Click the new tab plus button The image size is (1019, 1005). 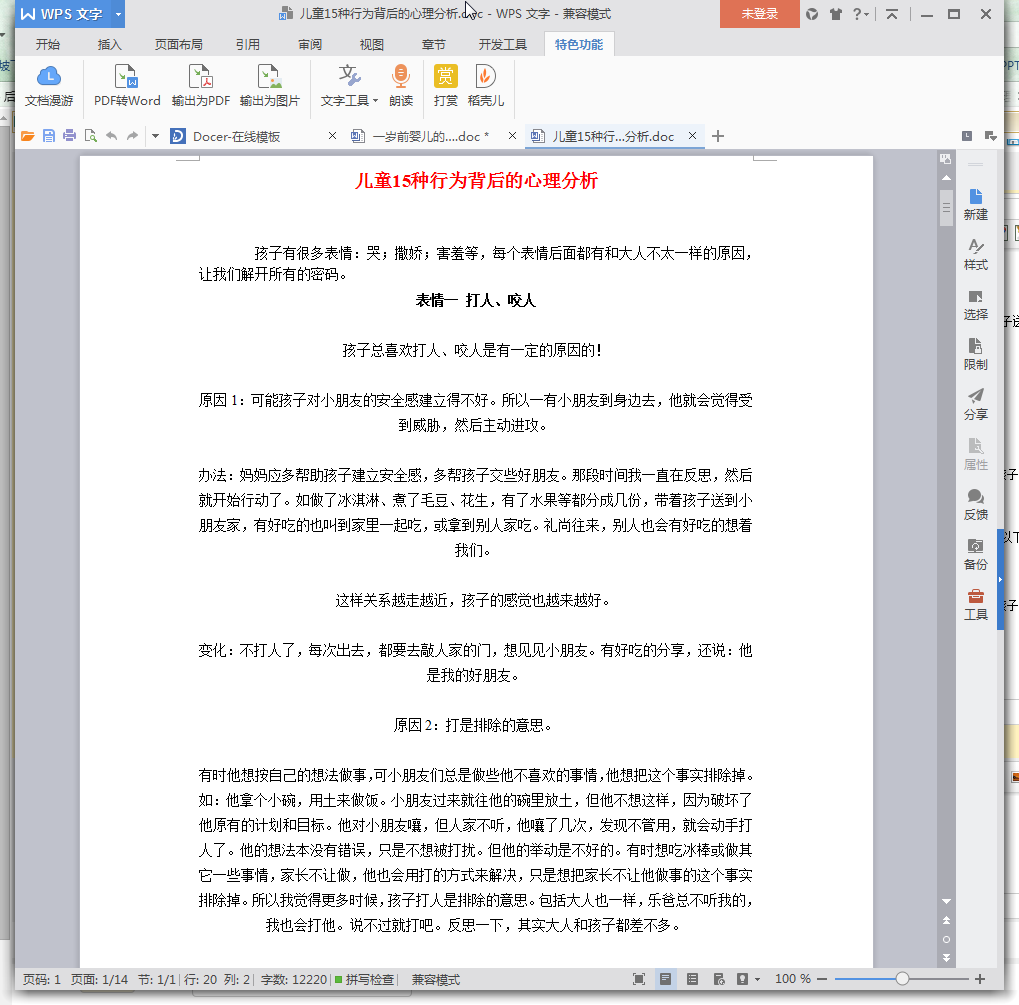point(717,136)
